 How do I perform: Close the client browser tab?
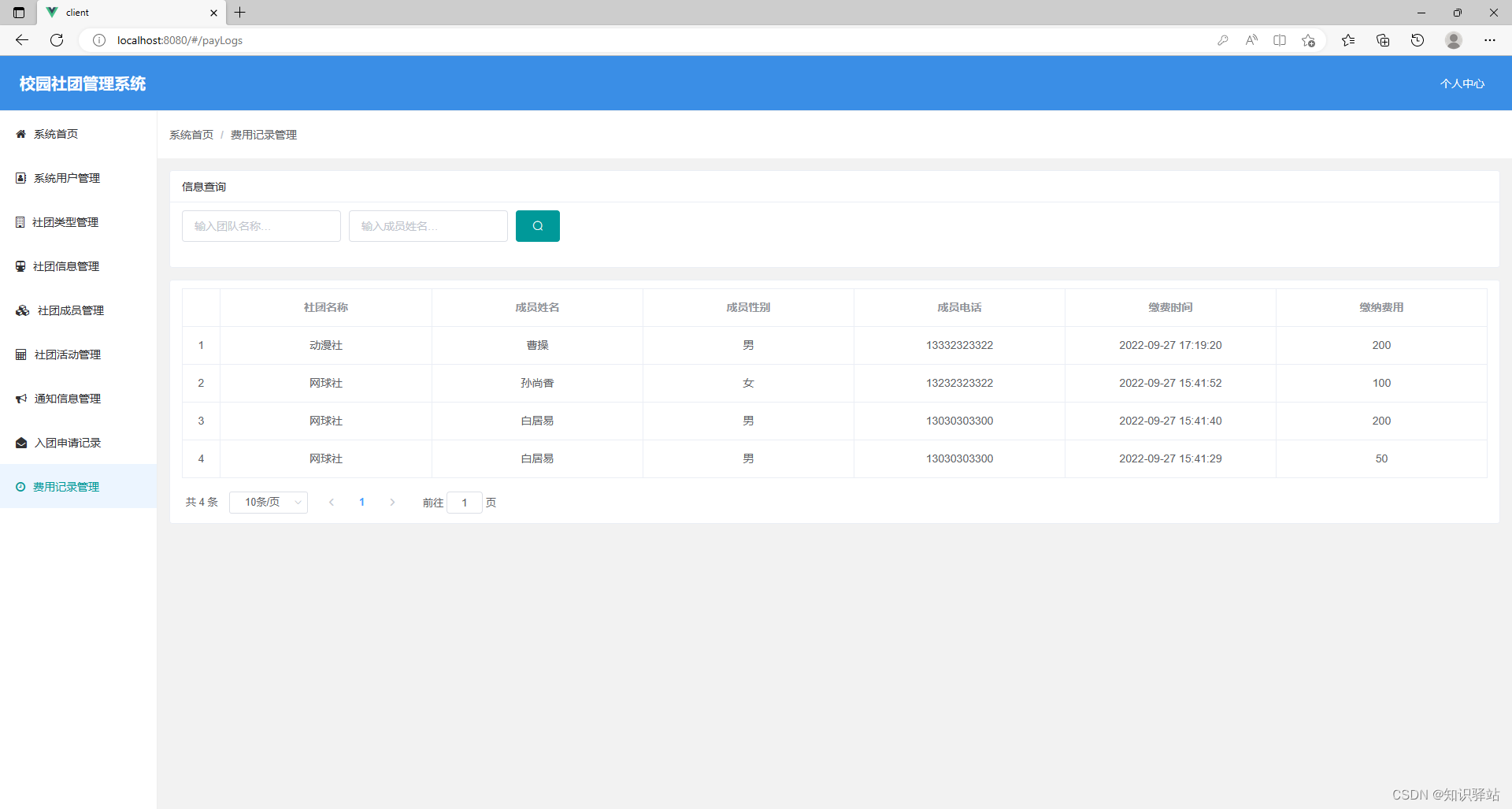click(x=213, y=13)
